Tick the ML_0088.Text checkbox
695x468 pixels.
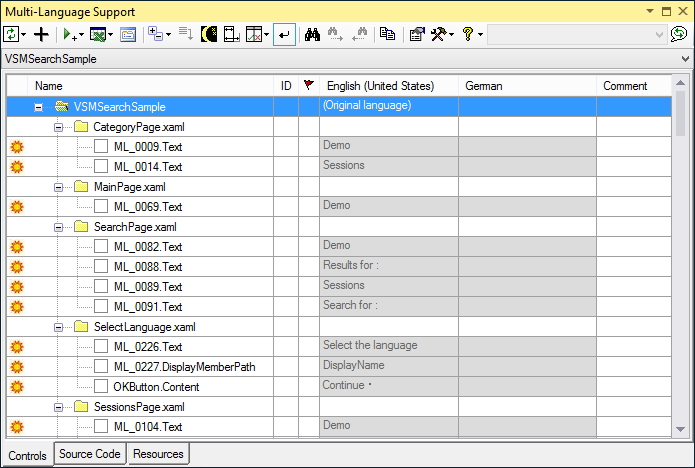(x=101, y=267)
